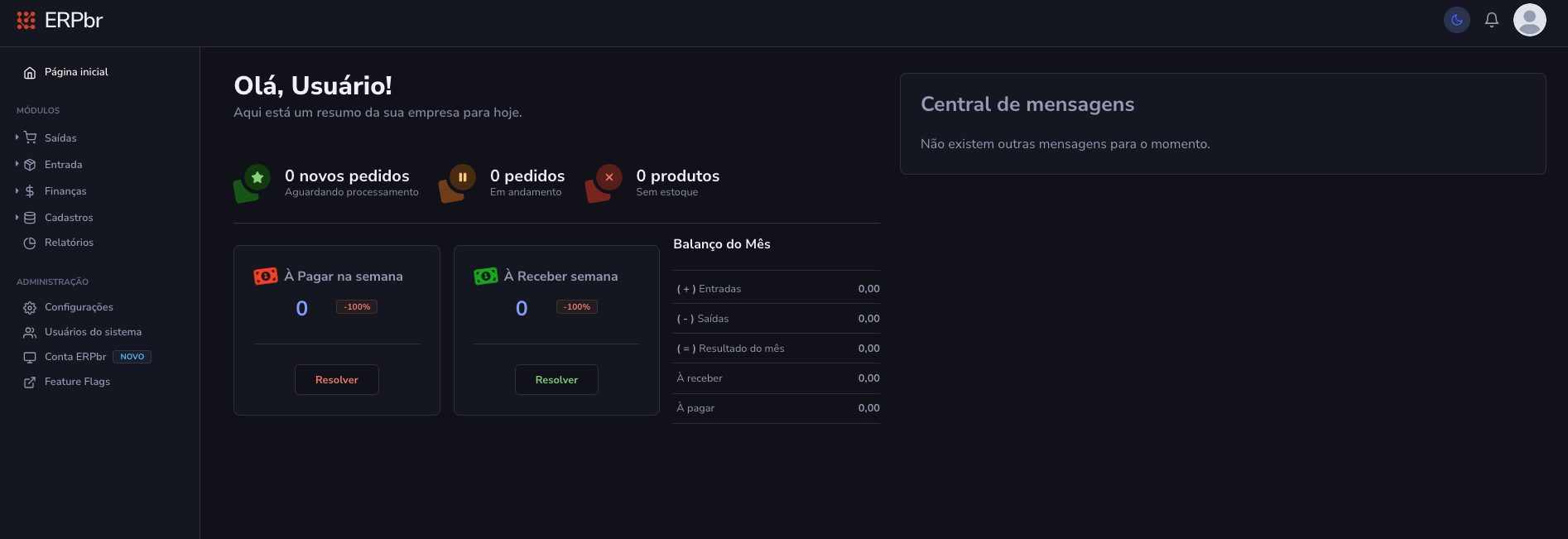Screen dimensions: 1568x539
Task: Click the red Resolver button
Action: pyautogui.click(x=337, y=380)
